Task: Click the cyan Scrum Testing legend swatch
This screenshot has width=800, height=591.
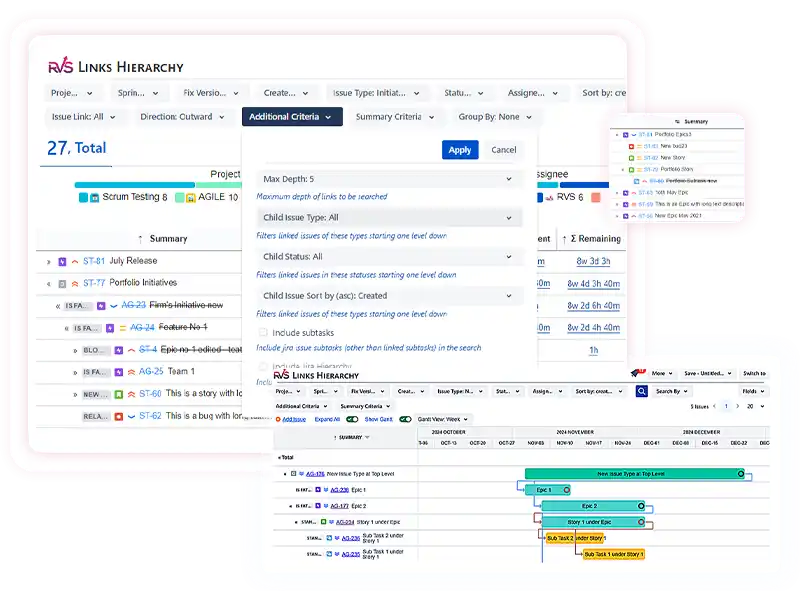Action: [x=83, y=198]
